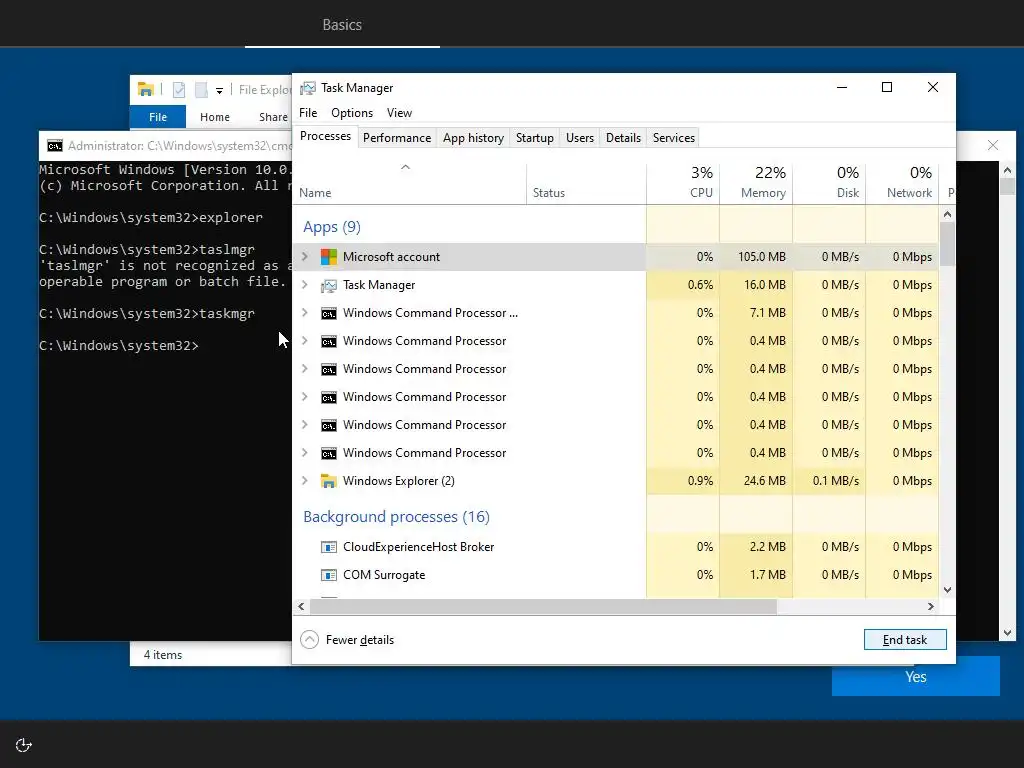Screen dimensions: 1024x768
Task: Switch to the Startup tab
Action: click(535, 138)
